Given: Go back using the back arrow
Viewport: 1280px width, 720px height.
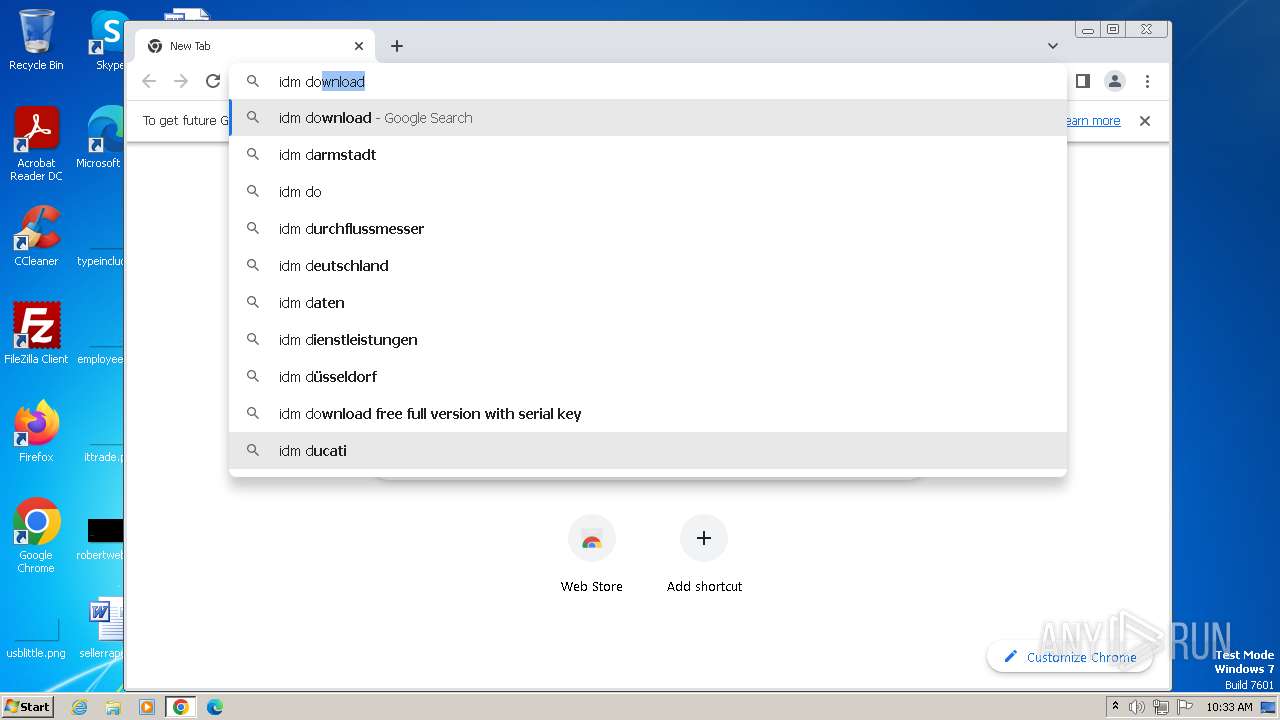Looking at the screenshot, I should (149, 82).
